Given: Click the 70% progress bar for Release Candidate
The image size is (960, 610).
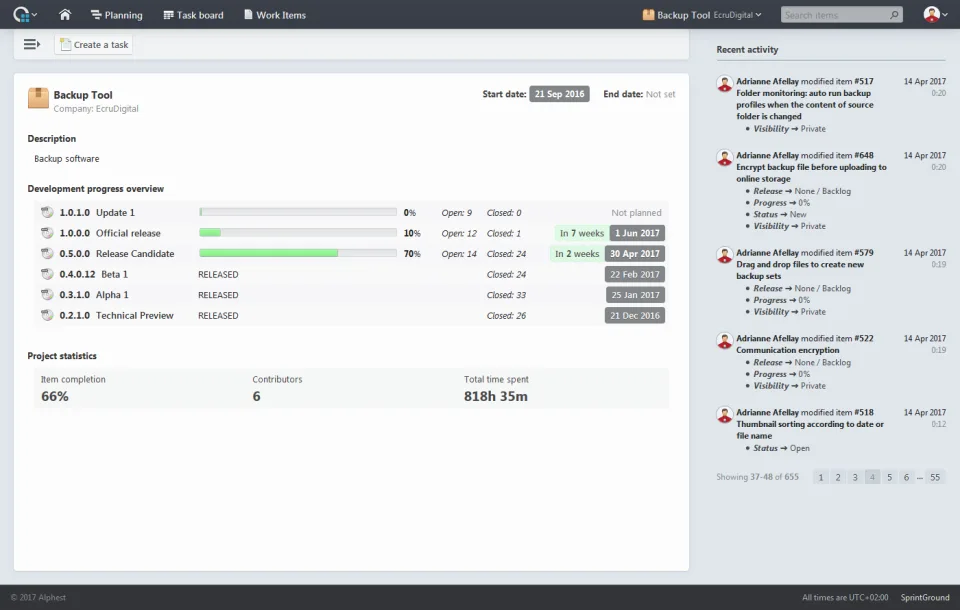Looking at the screenshot, I should [298, 253].
